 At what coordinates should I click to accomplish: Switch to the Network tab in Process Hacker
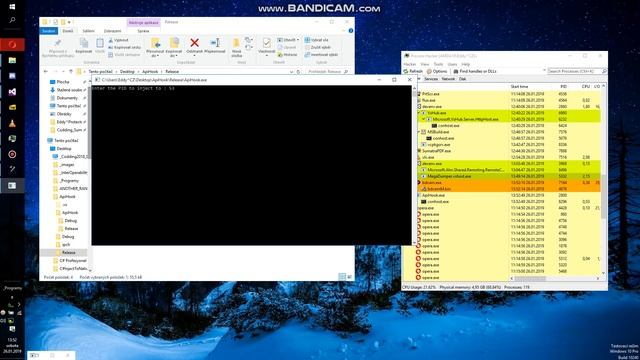[448, 79]
